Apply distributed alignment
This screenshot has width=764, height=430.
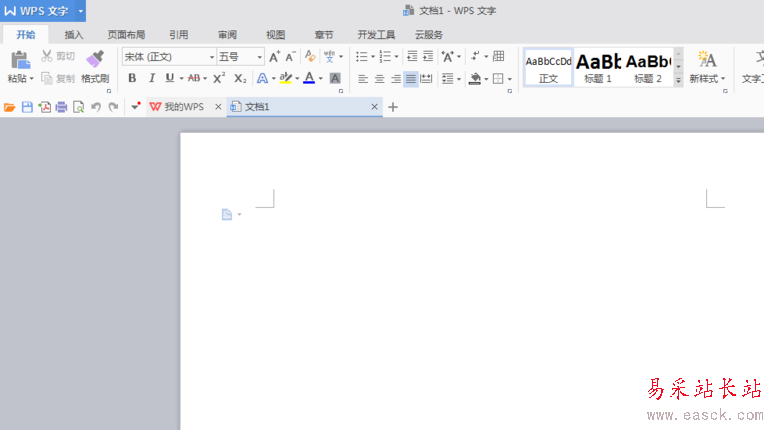426,78
